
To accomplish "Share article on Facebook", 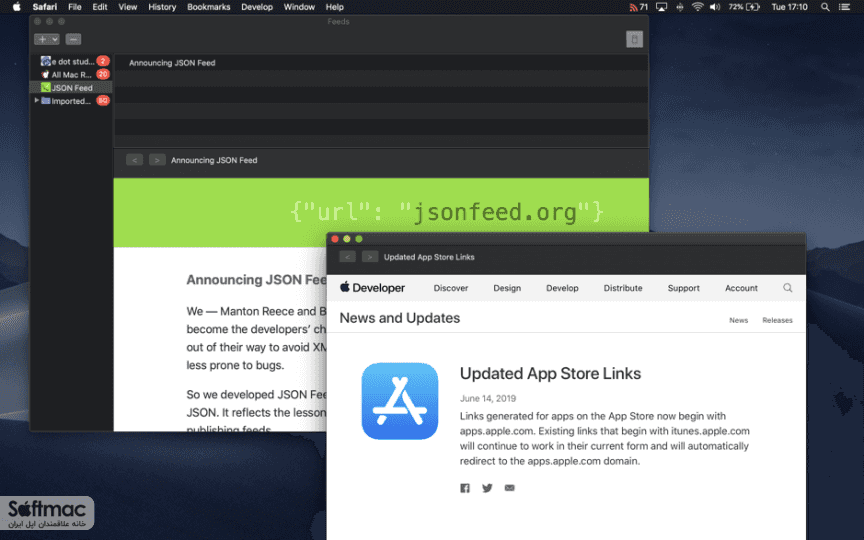I will coord(465,488).
